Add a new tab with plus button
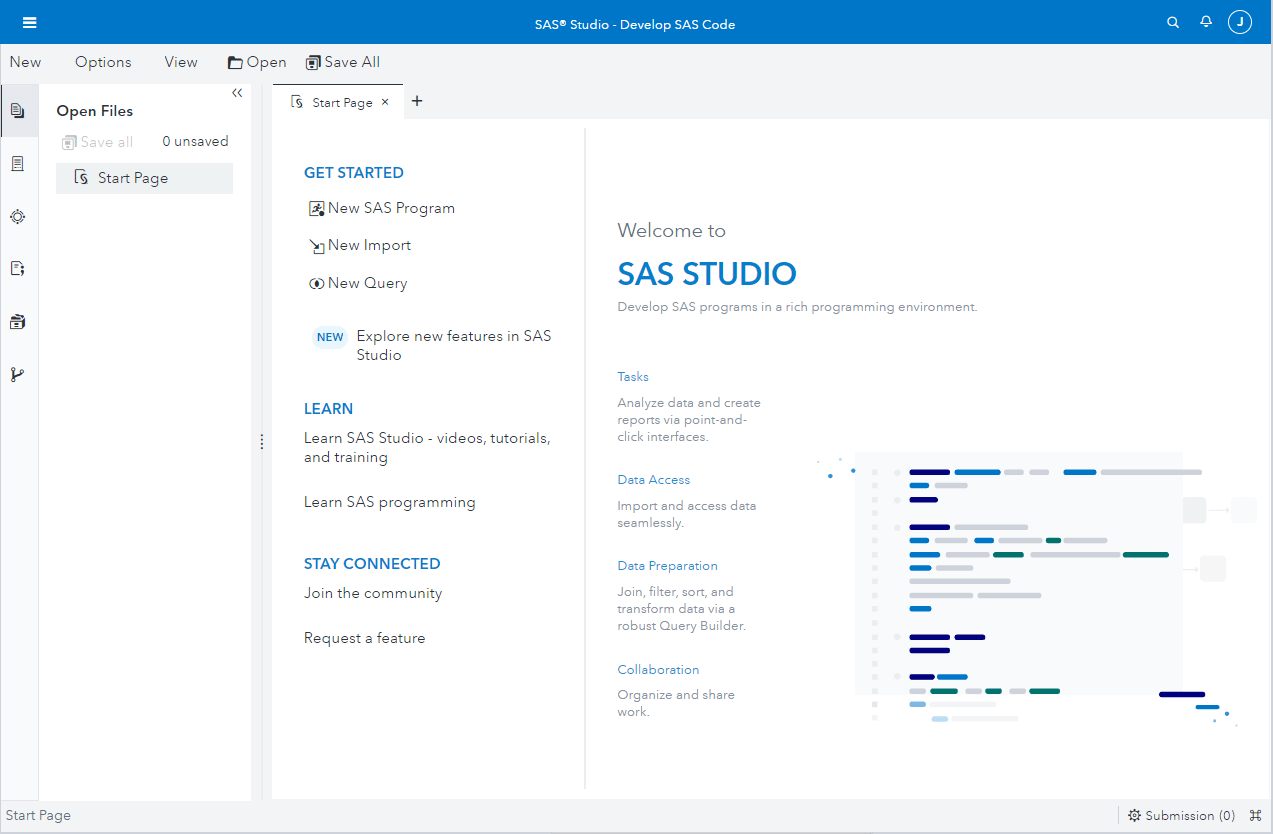Screen dimensions: 1273x834 417,101
